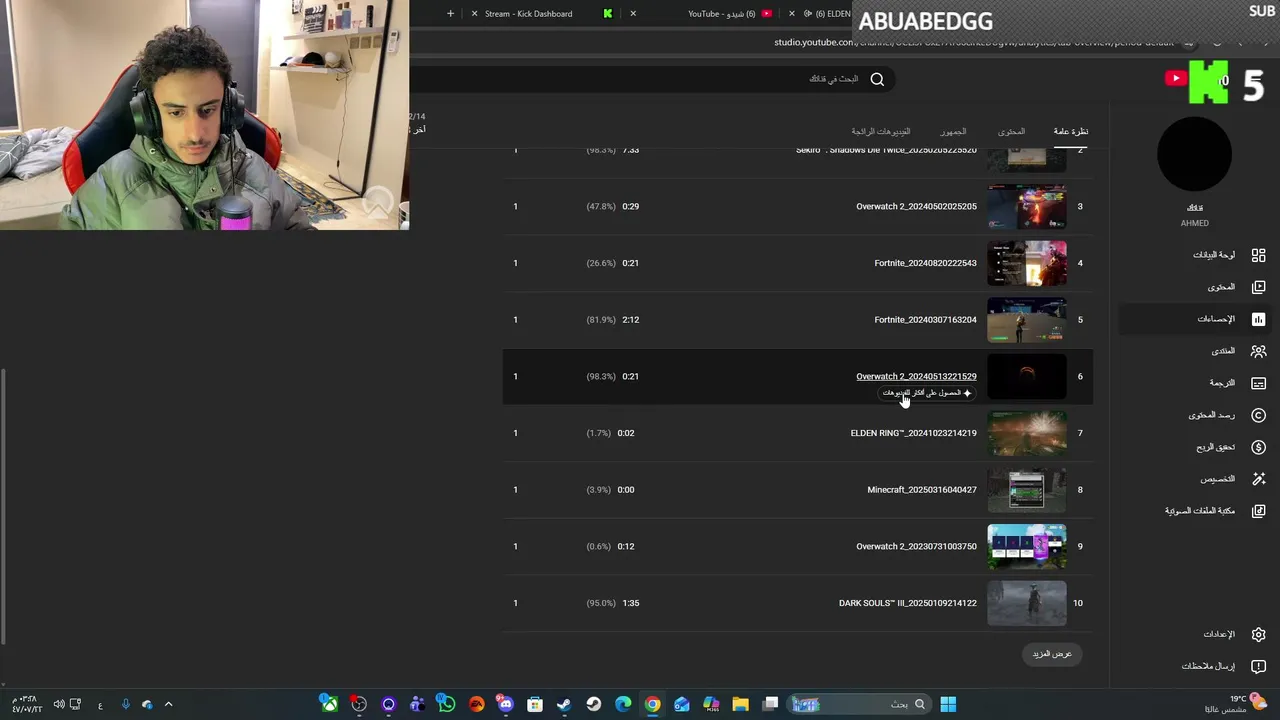Expand the hidden tray icons chevron
This screenshot has height=720, width=1280.
pyautogui.click(x=168, y=705)
